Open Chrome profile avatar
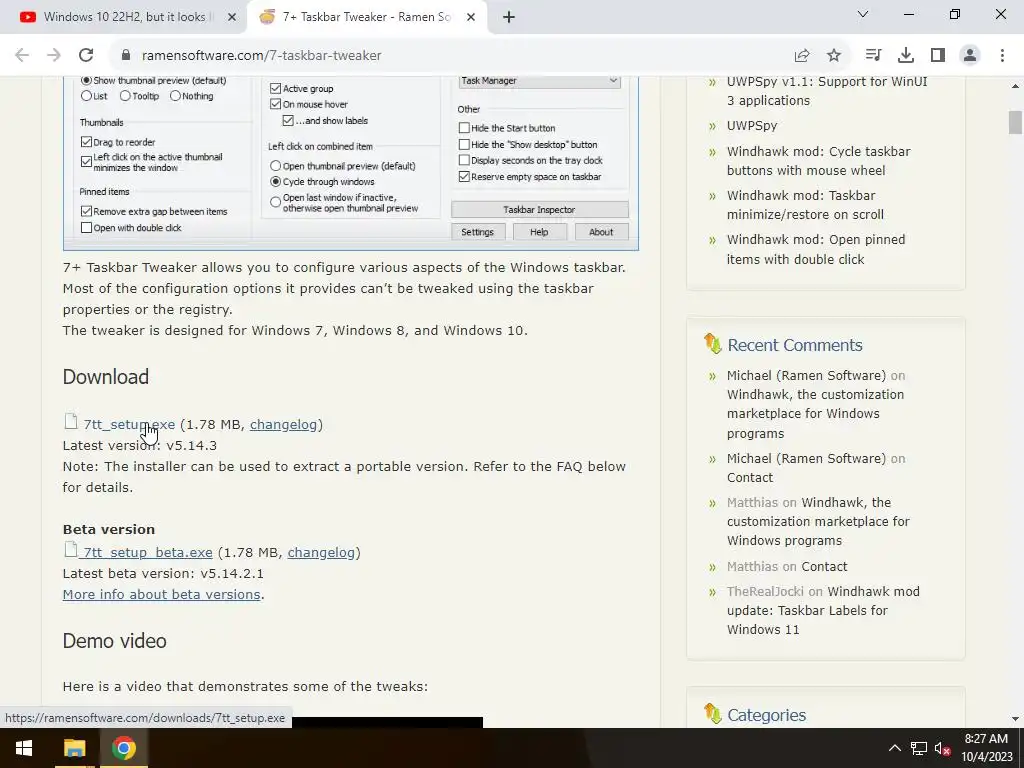Viewport: 1024px width, 768px height. tap(970, 56)
